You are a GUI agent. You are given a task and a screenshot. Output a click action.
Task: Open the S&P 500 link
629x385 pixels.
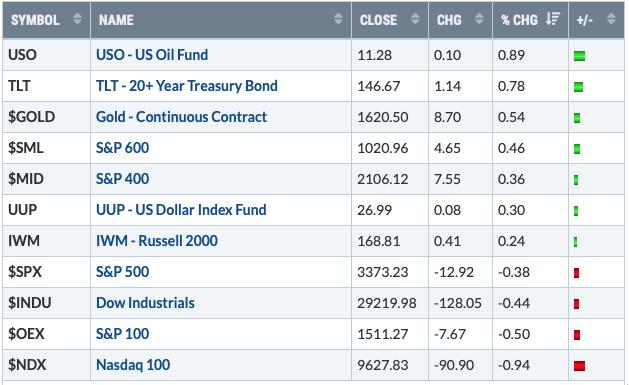click(x=122, y=272)
